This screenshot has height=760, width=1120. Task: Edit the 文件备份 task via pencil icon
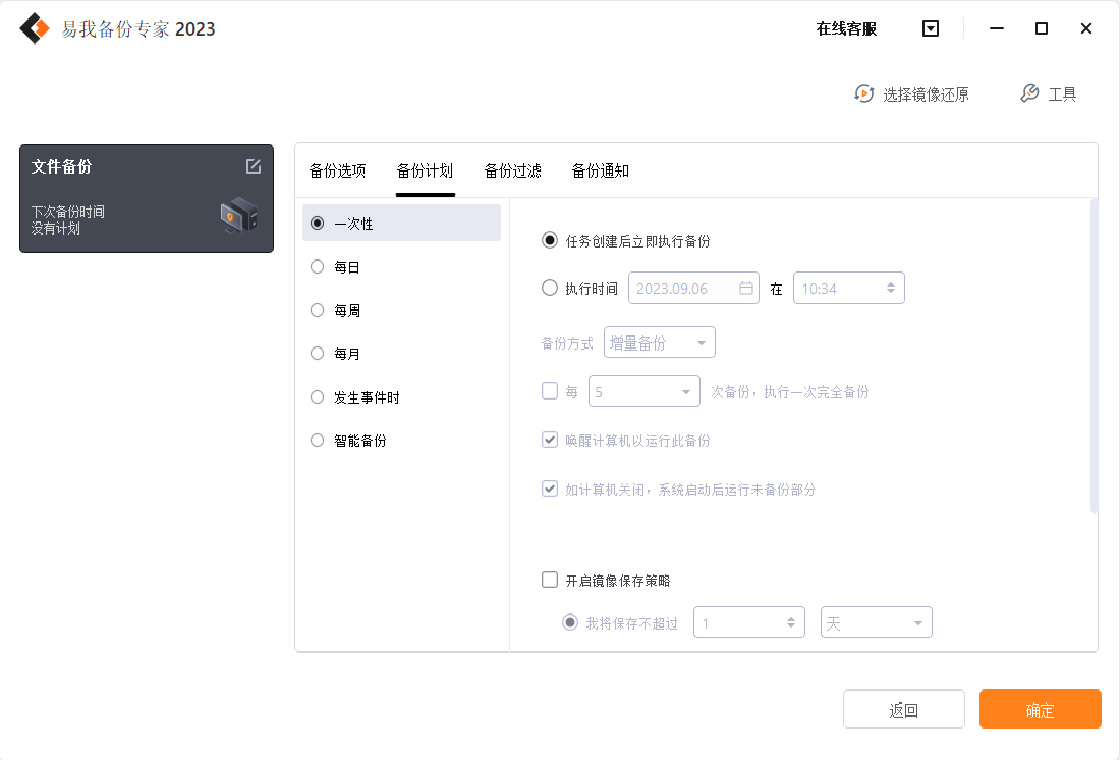(x=254, y=166)
